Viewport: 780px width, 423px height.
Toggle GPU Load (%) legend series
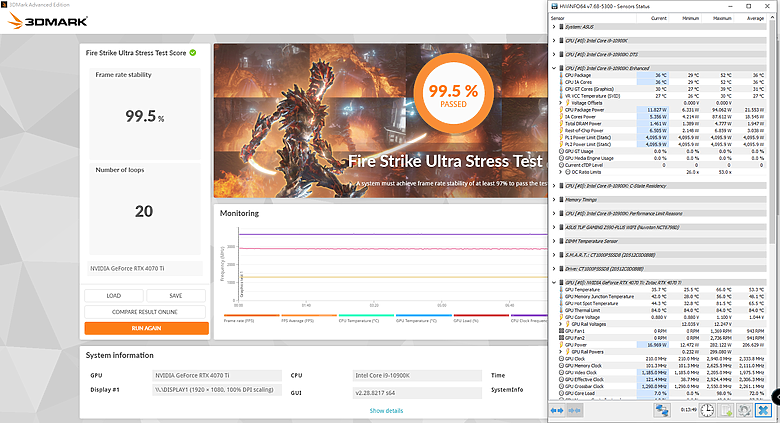[481, 318]
